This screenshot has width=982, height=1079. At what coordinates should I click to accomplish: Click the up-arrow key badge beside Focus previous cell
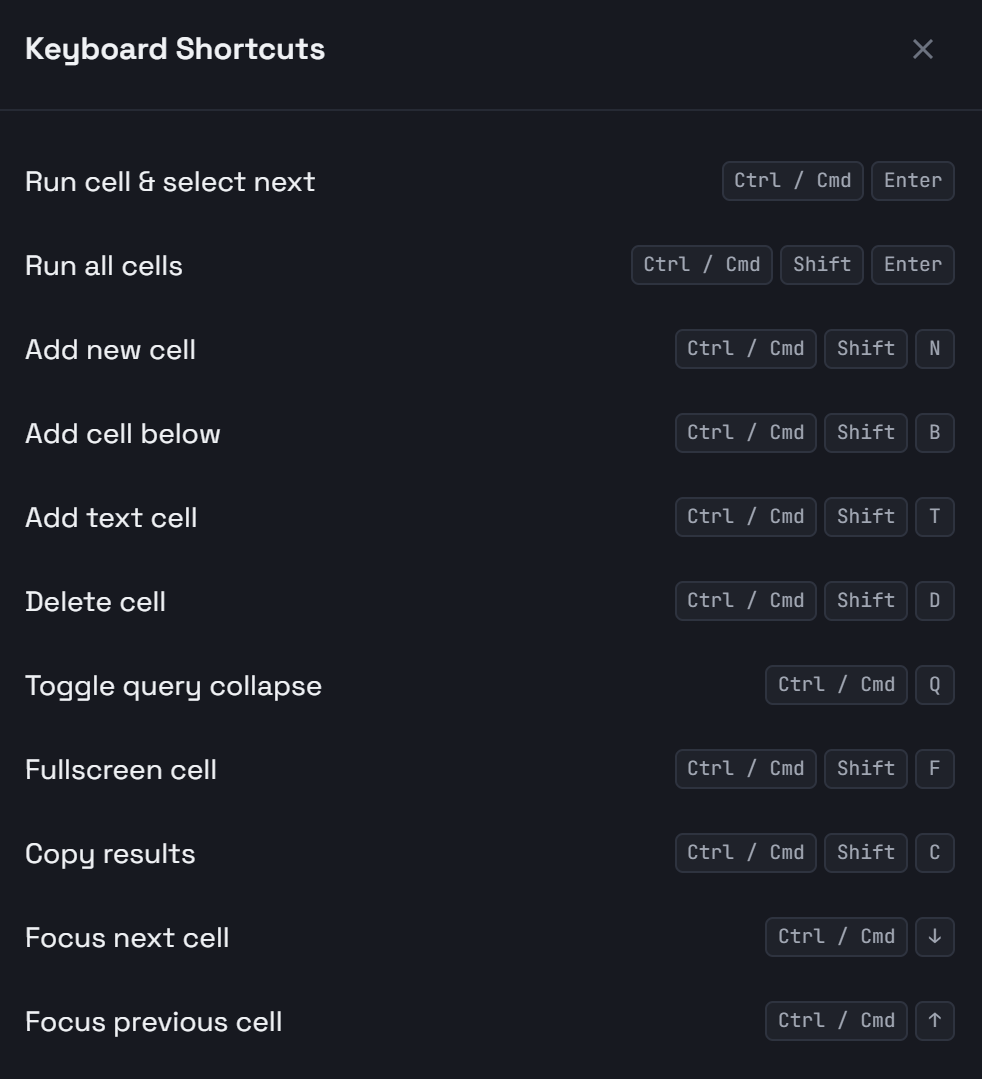tap(936, 1021)
